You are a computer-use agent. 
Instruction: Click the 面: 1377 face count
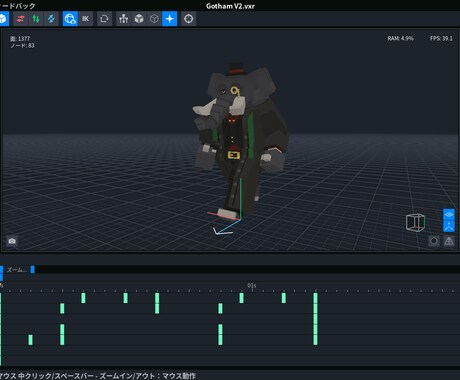point(20,39)
